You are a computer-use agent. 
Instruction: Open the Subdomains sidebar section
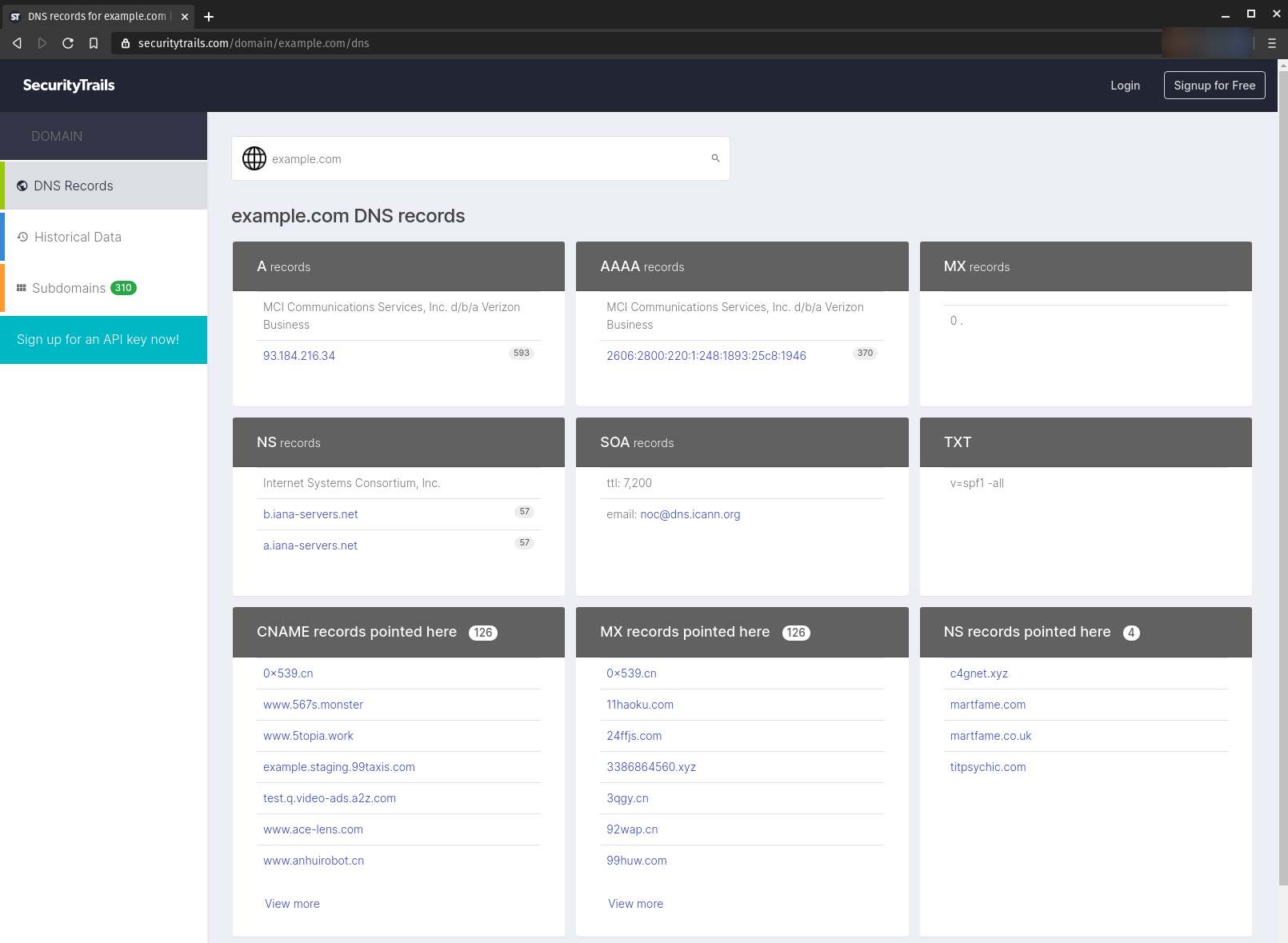click(69, 288)
